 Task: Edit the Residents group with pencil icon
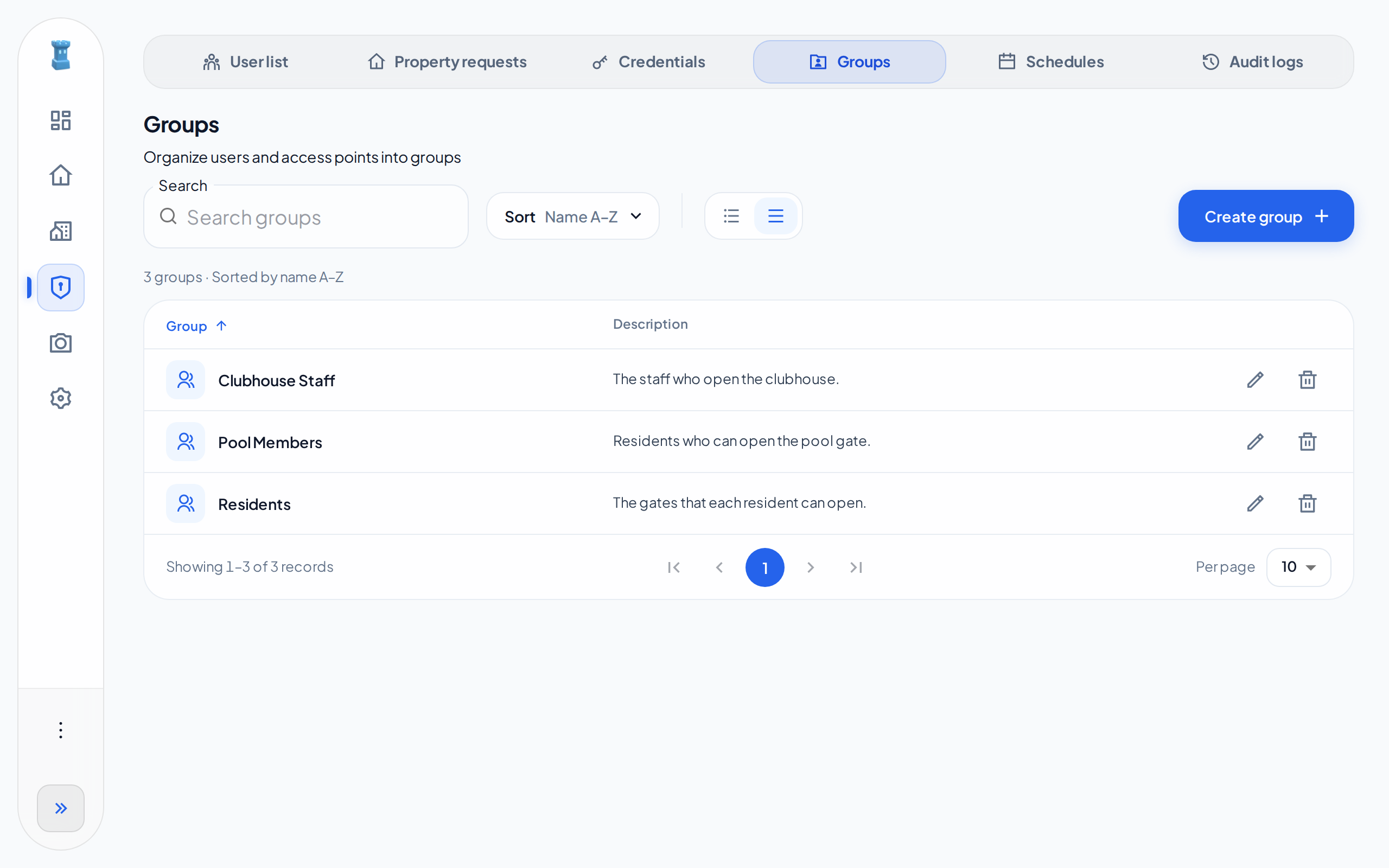point(1256,503)
